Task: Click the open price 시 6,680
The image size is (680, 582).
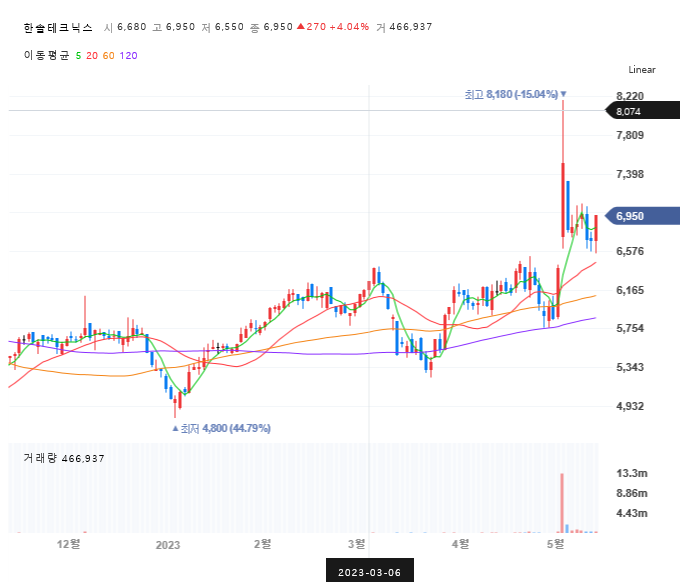Action: coord(125,27)
